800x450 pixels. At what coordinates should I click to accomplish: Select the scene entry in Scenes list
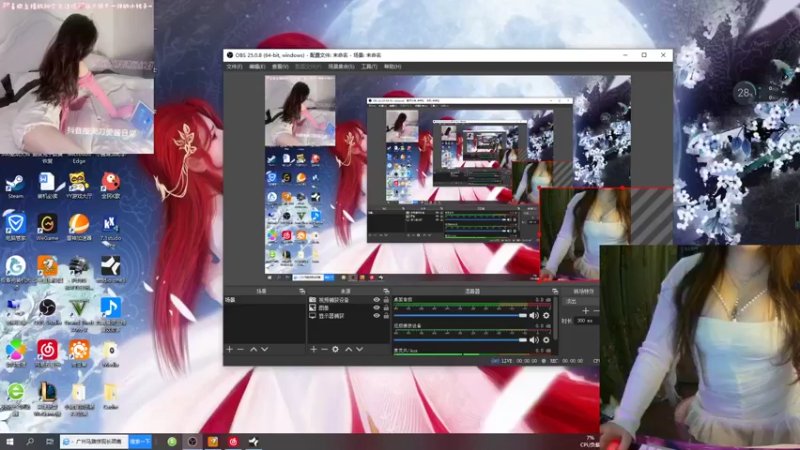264,300
